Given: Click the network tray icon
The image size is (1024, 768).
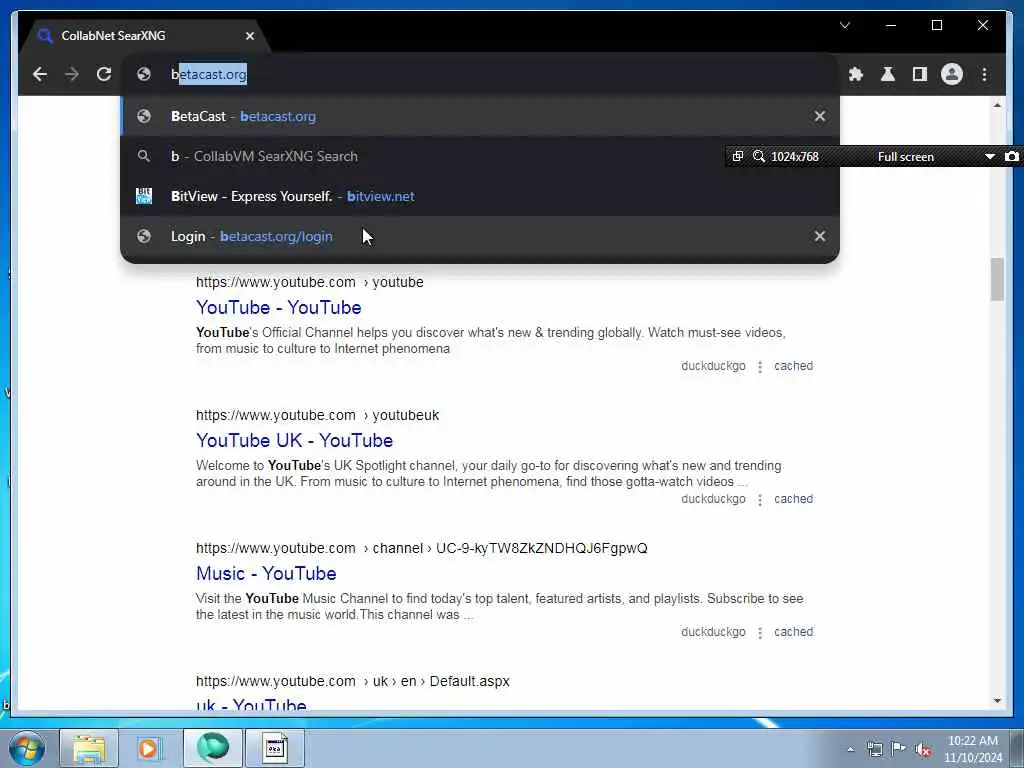Looking at the screenshot, I should (x=874, y=749).
